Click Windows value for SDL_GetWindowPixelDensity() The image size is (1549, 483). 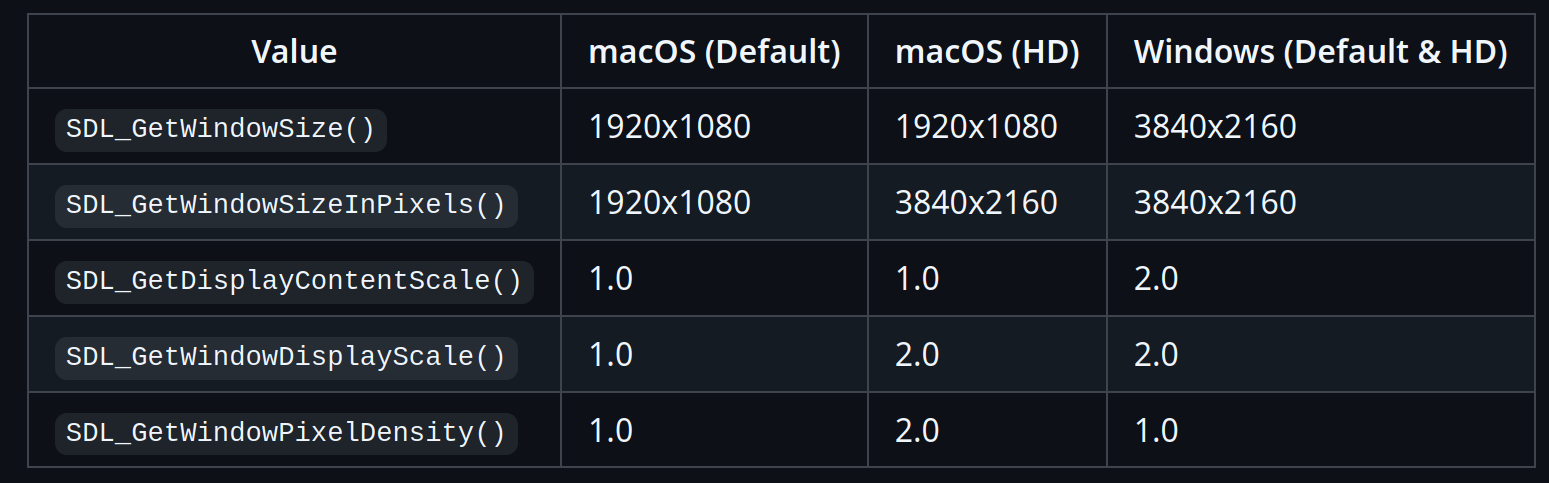(1156, 431)
